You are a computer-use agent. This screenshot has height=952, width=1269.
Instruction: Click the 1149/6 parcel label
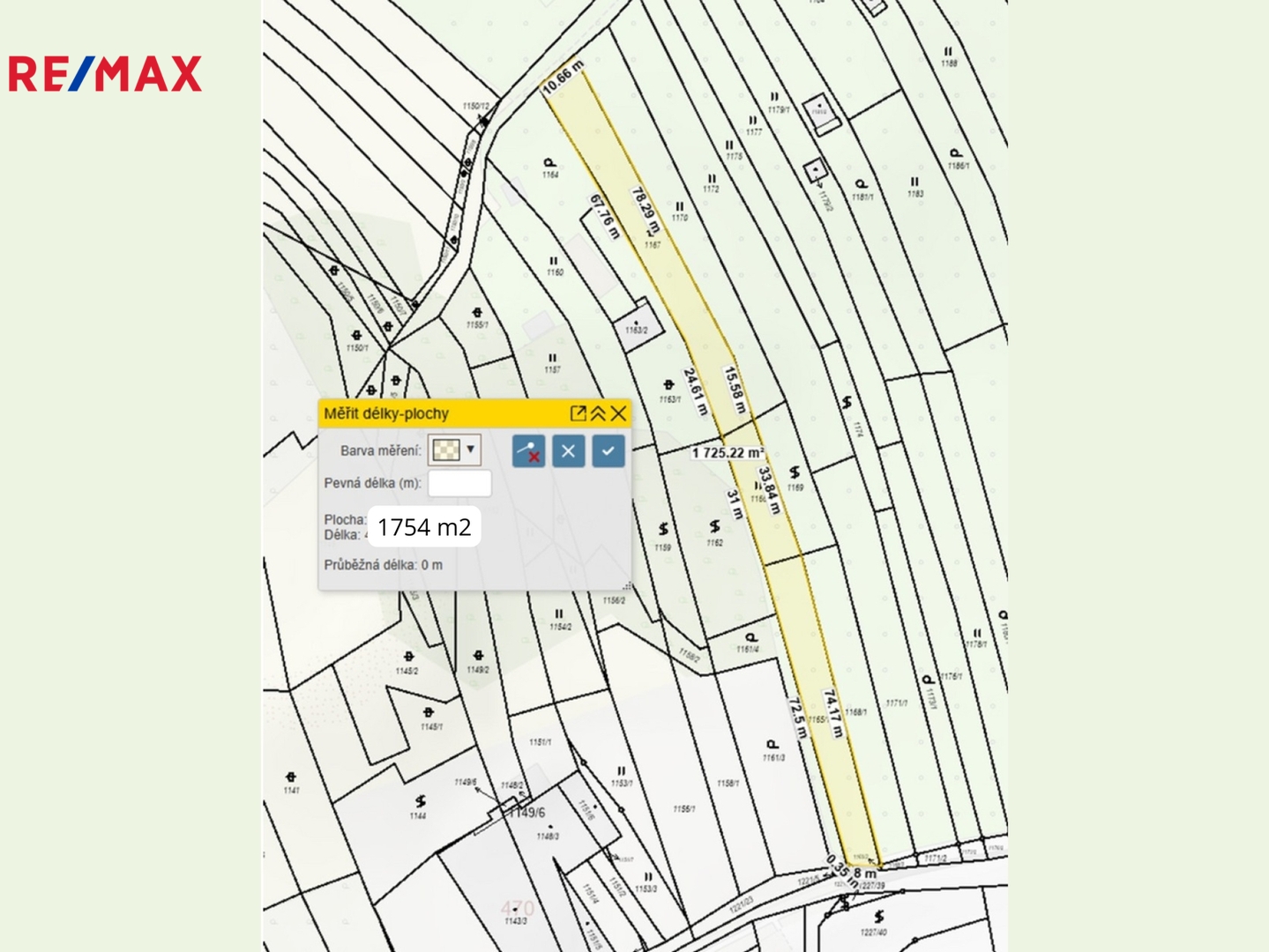click(527, 813)
